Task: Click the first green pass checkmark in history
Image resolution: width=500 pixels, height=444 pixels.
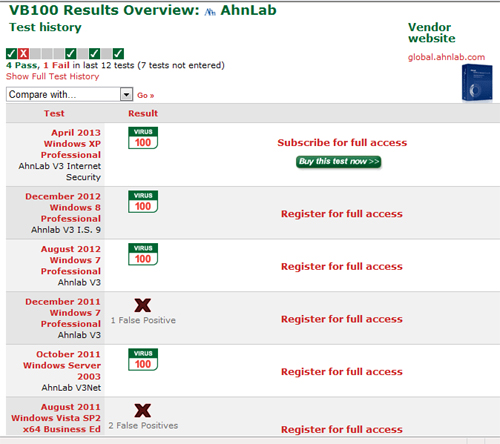Action: coord(11,53)
